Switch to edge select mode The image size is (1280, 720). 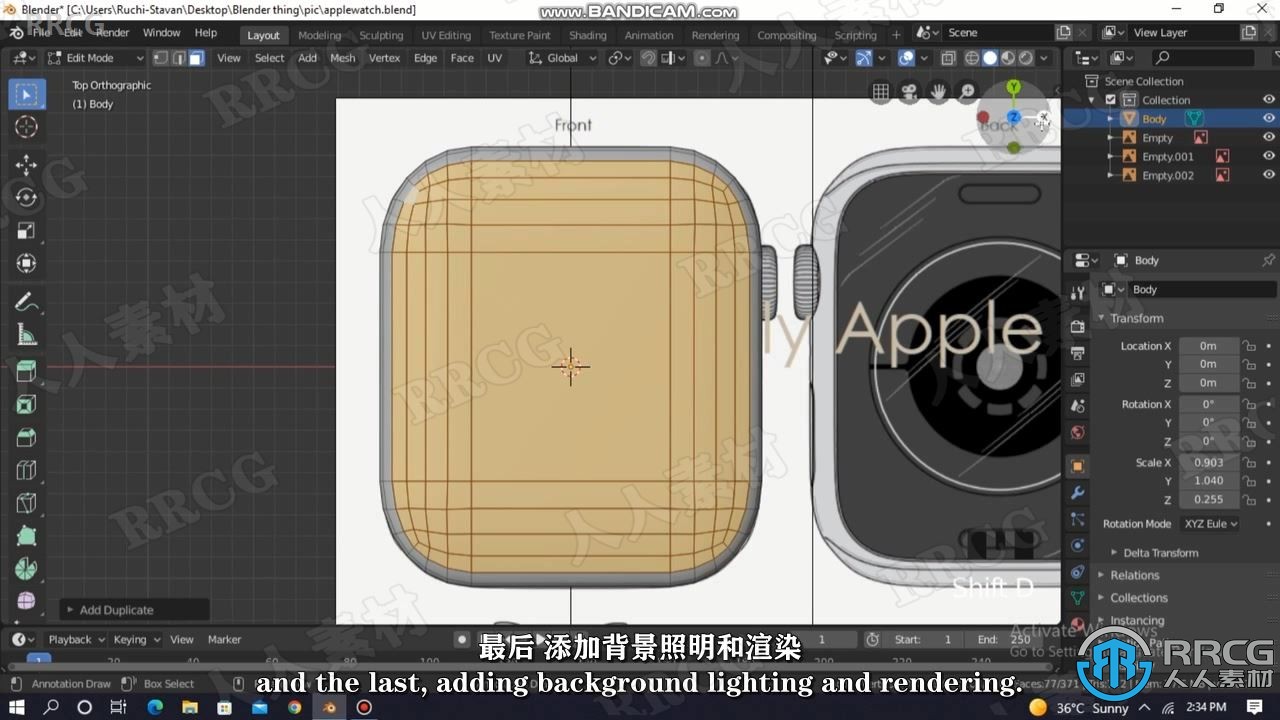(178, 58)
